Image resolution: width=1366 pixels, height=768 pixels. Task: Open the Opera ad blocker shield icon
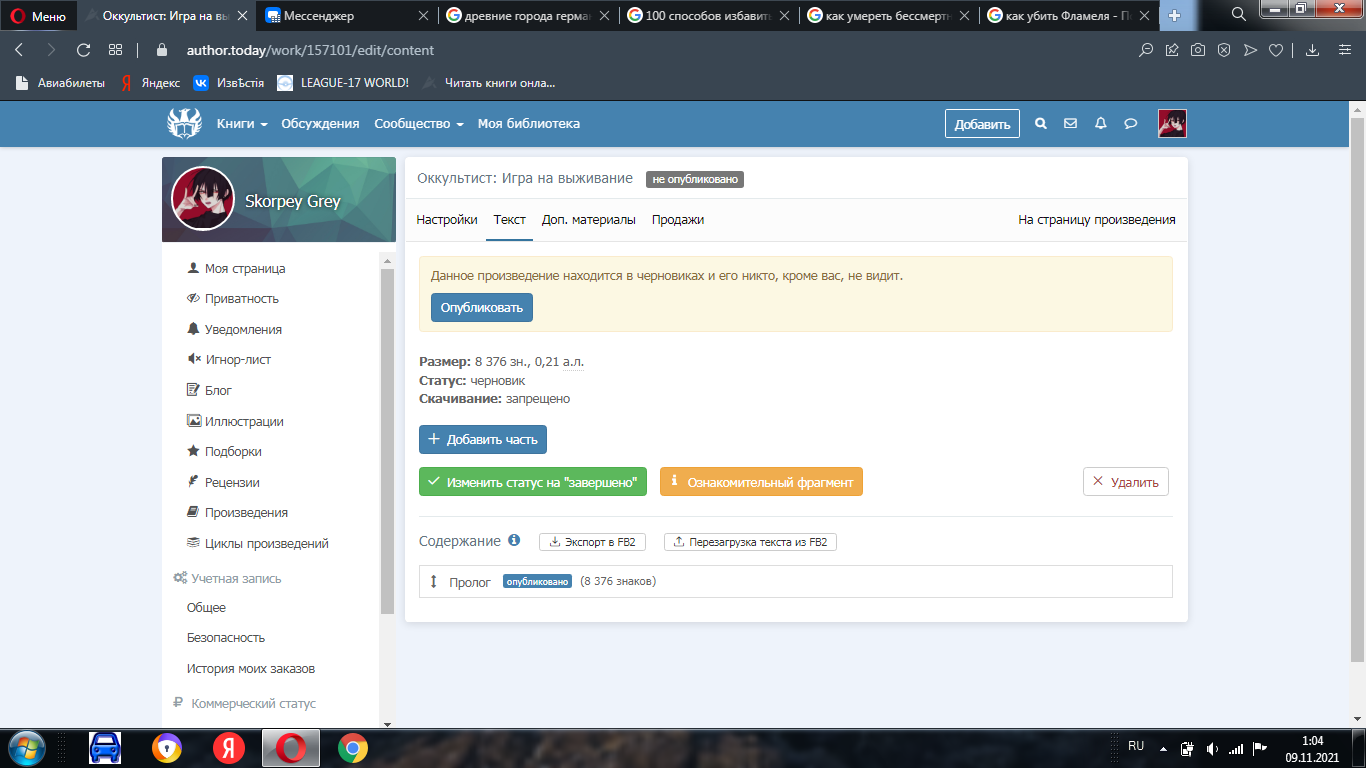click(x=1224, y=50)
